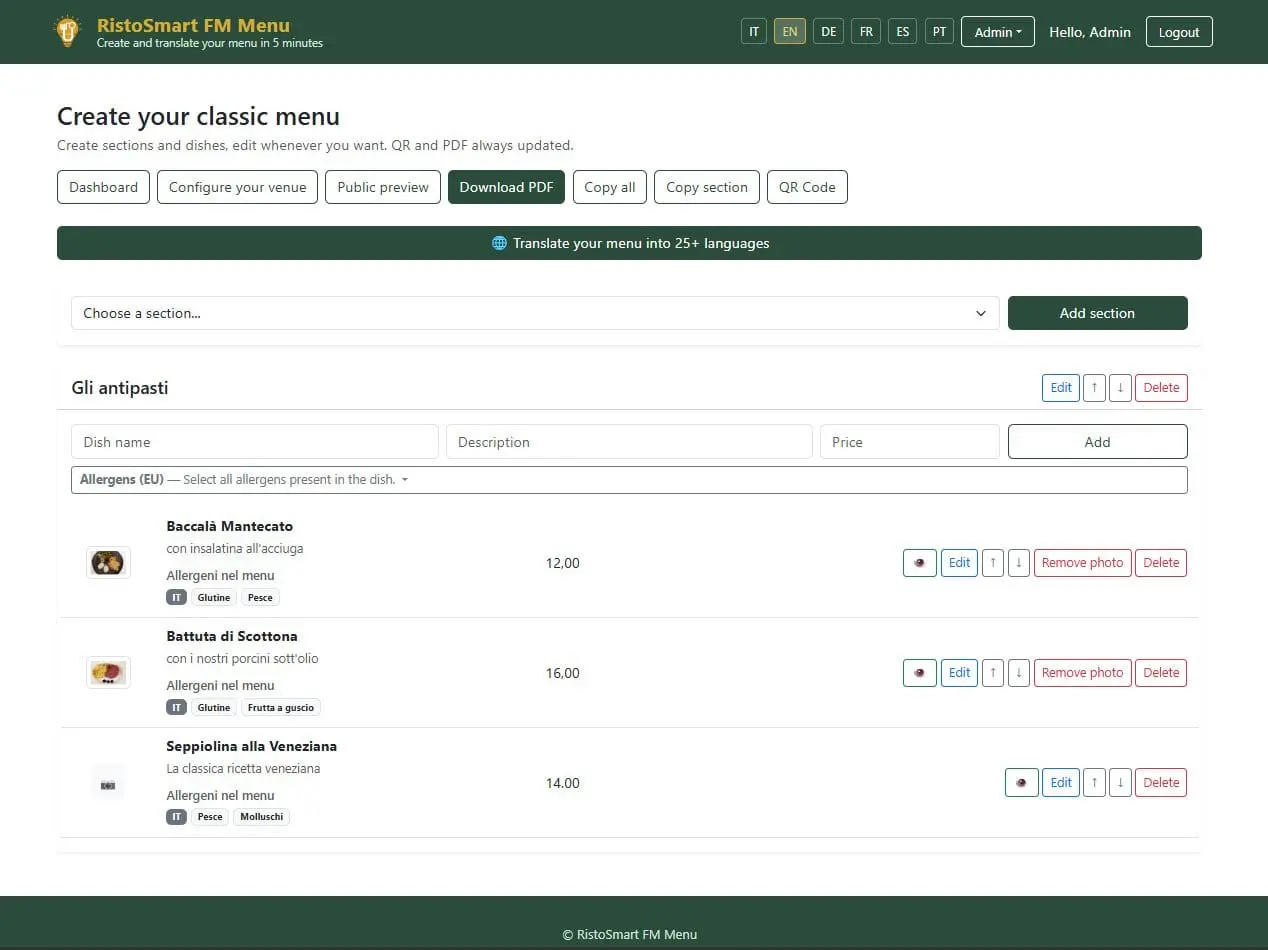This screenshot has width=1268, height=950.
Task: Edit the Seppiolina alla Veneziana dish
Action: [1061, 783]
